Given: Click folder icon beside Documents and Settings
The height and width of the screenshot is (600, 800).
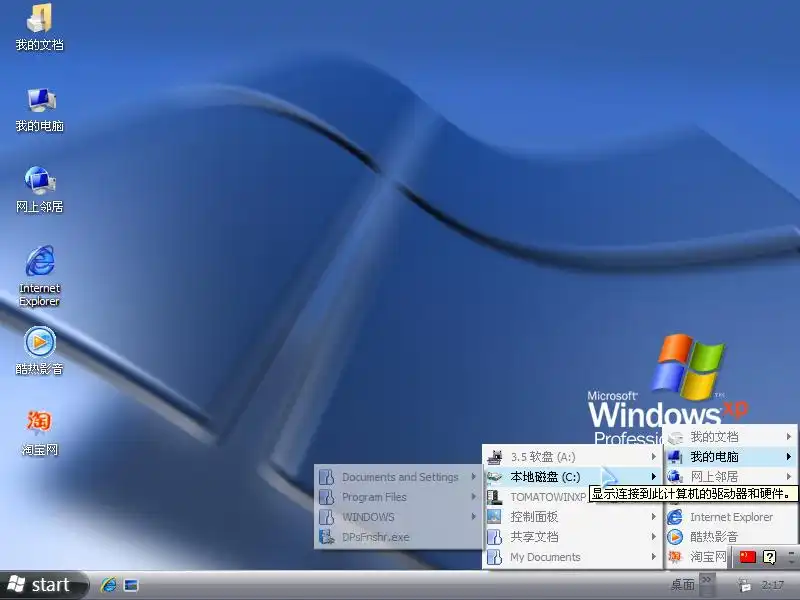Looking at the screenshot, I should tap(327, 477).
